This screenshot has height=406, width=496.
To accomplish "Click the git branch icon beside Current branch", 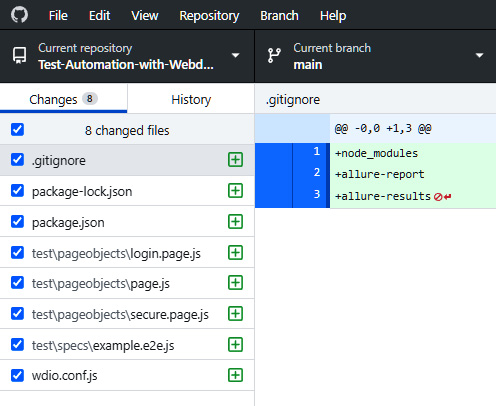I will pyautogui.click(x=274, y=55).
